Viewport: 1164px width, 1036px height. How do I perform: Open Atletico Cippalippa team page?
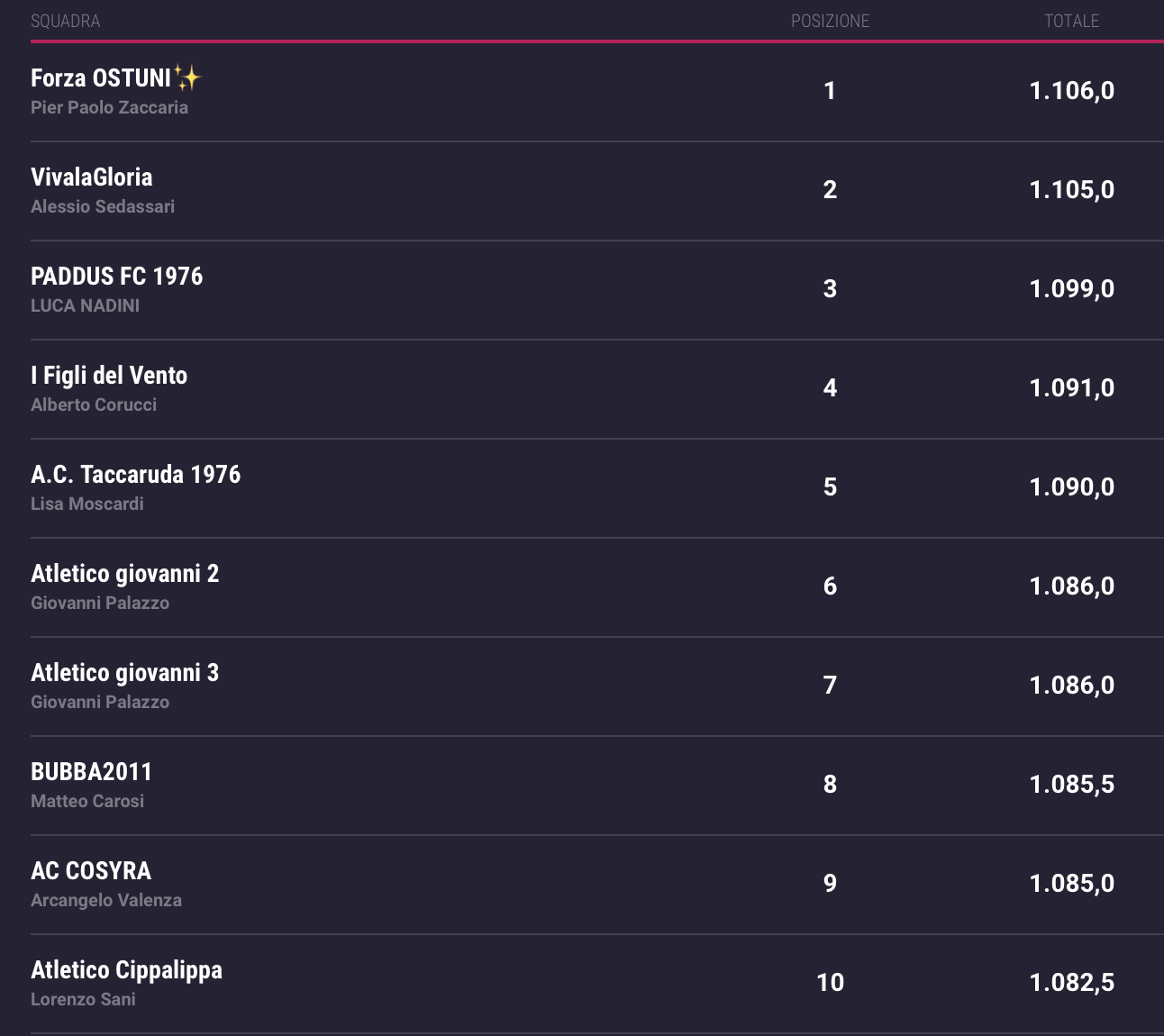pos(126,970)
